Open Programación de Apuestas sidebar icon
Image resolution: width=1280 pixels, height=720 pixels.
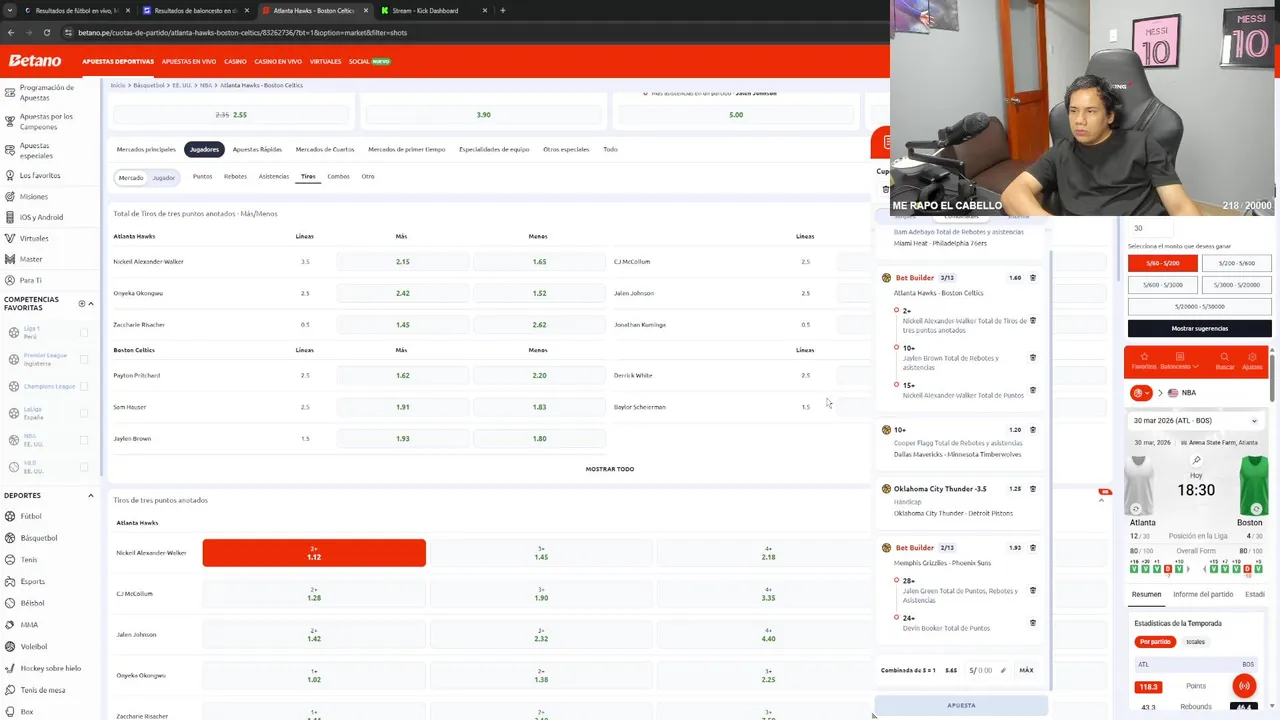click(9, 92)
